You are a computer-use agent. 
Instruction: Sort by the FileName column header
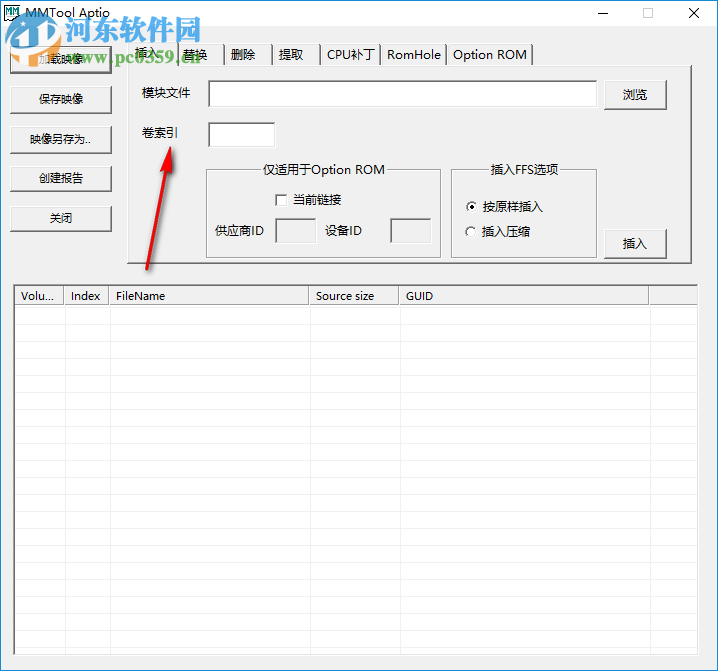point(209,296)
